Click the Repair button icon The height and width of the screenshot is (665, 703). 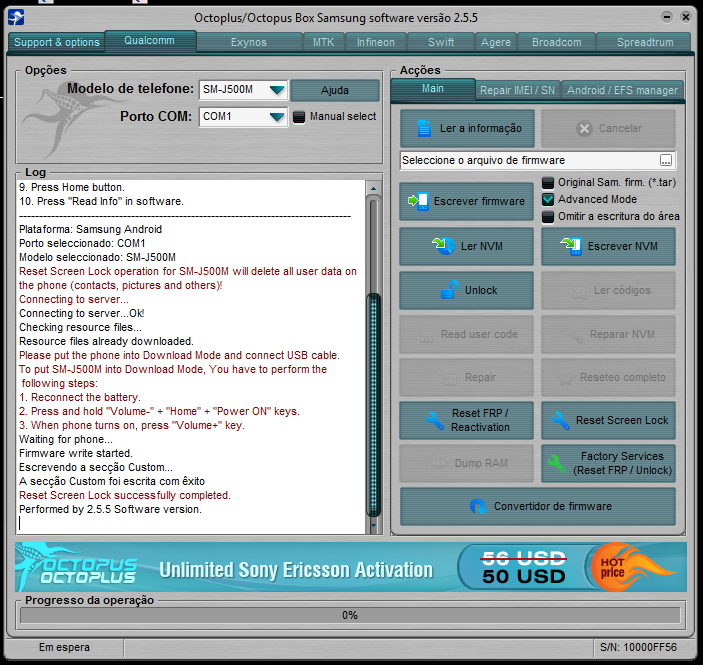[451, 378]
